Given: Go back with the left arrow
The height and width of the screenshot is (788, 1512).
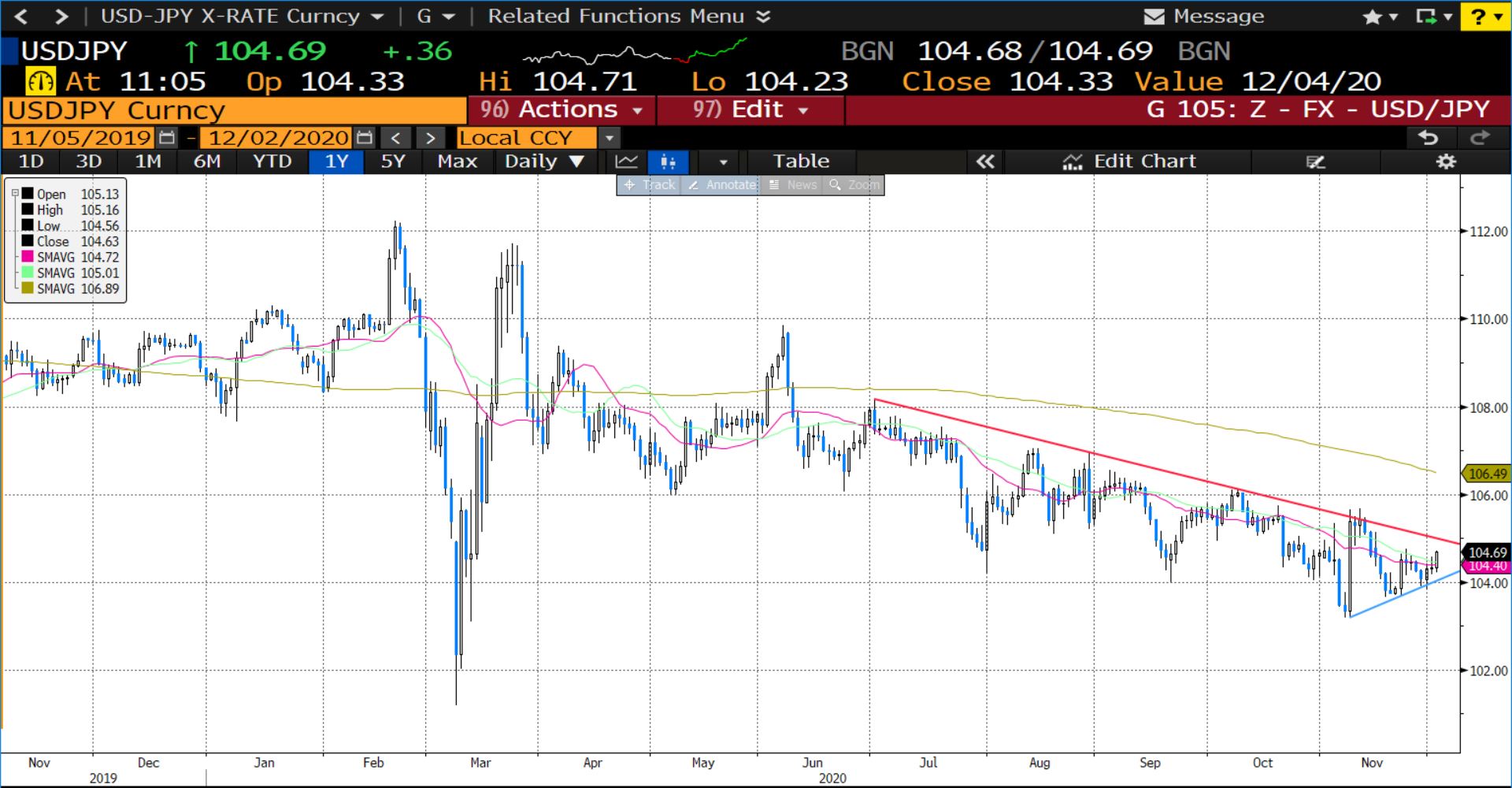Looking at the screenshot, I should click(x=21, y=17).
